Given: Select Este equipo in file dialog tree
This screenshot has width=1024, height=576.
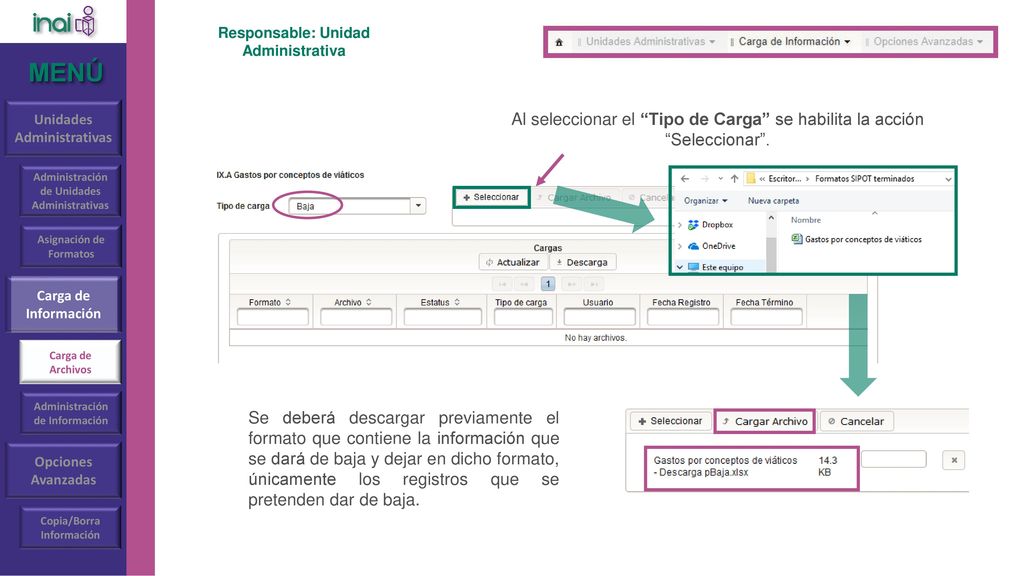Looking at the screenshot, I should pos(716,267).
